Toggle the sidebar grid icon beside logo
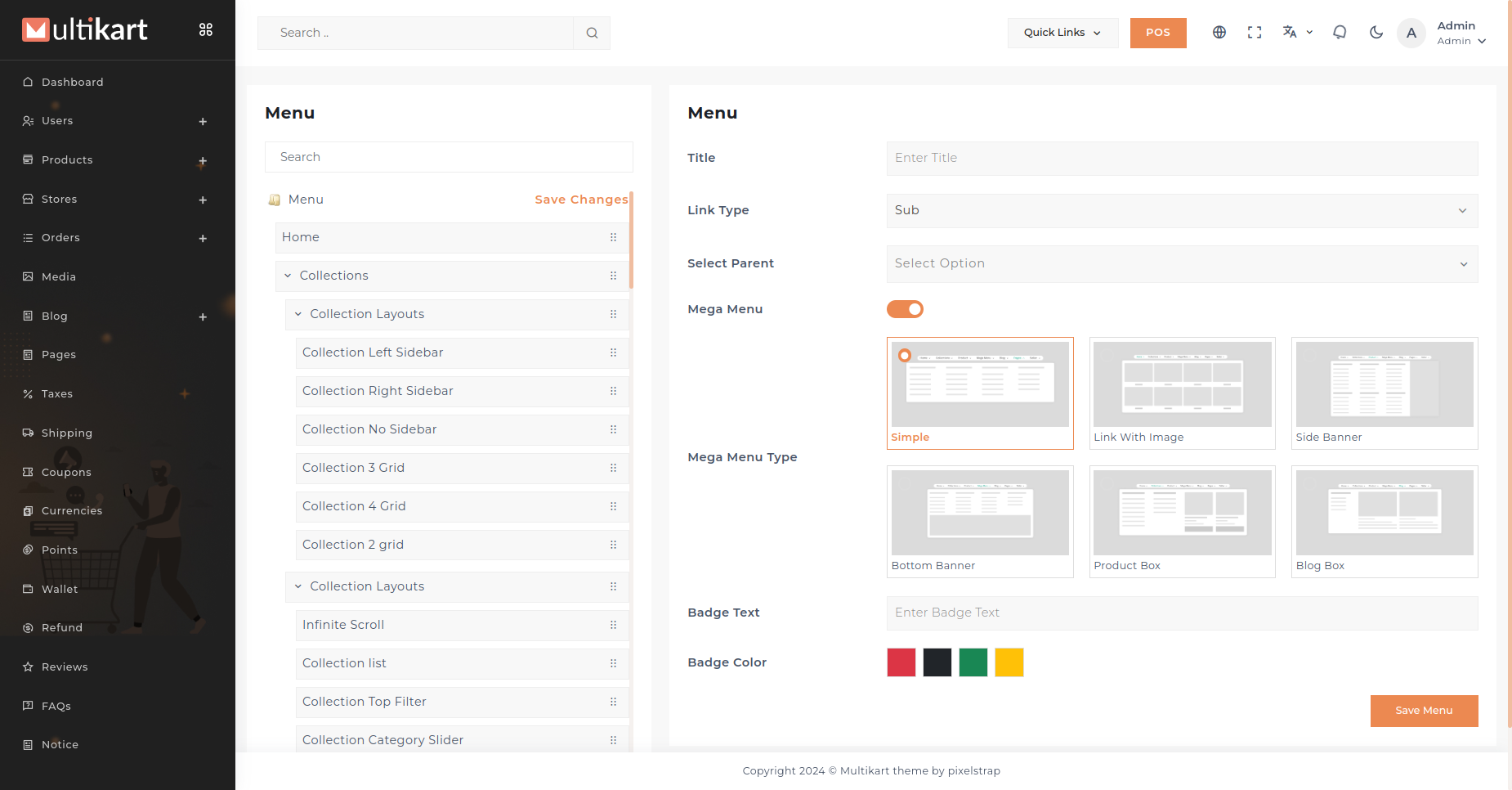Screen dimensions: 1512x790 point(206,29)
